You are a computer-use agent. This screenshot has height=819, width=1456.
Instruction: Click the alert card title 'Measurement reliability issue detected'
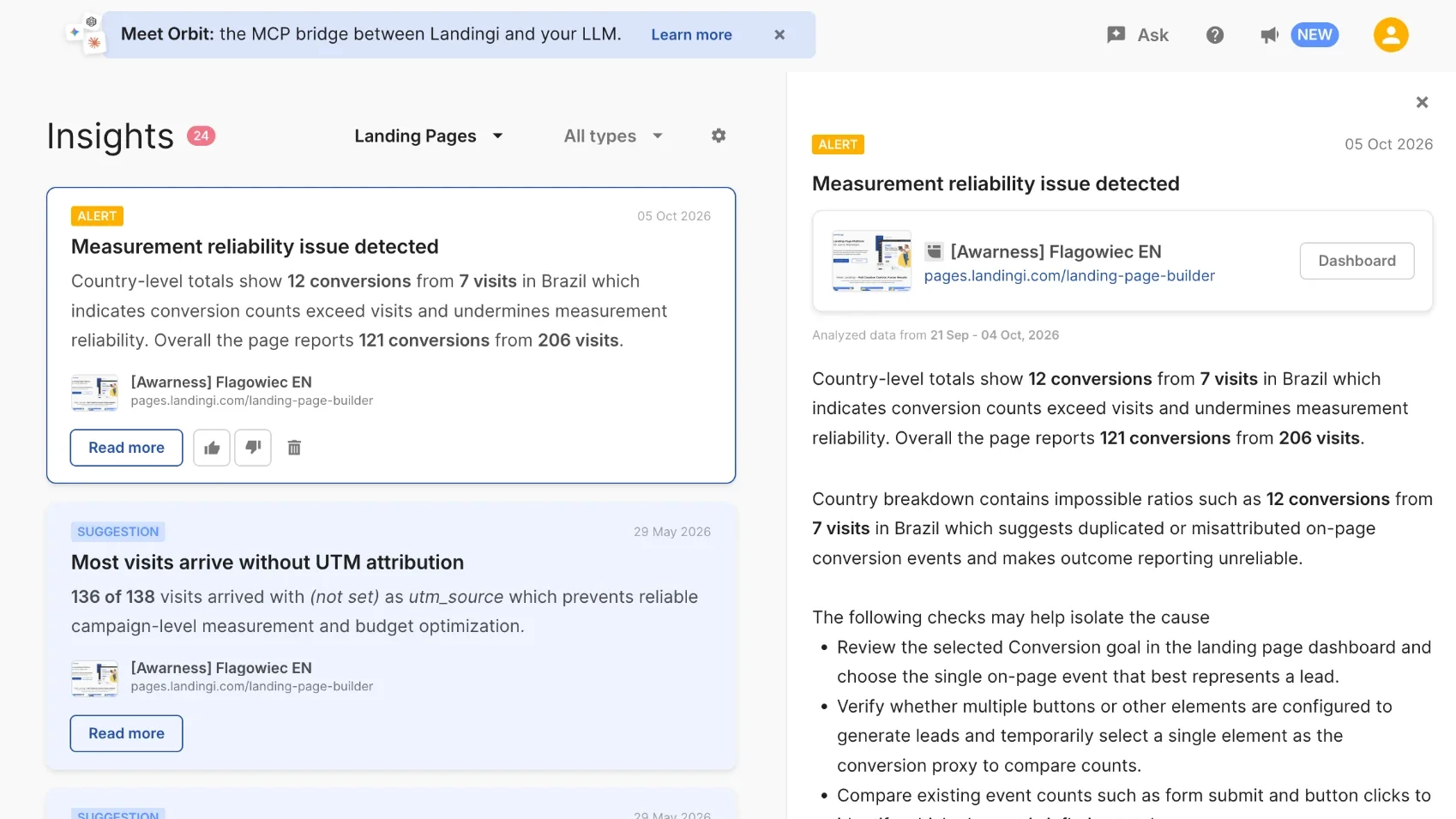click(x=255, y=247)
